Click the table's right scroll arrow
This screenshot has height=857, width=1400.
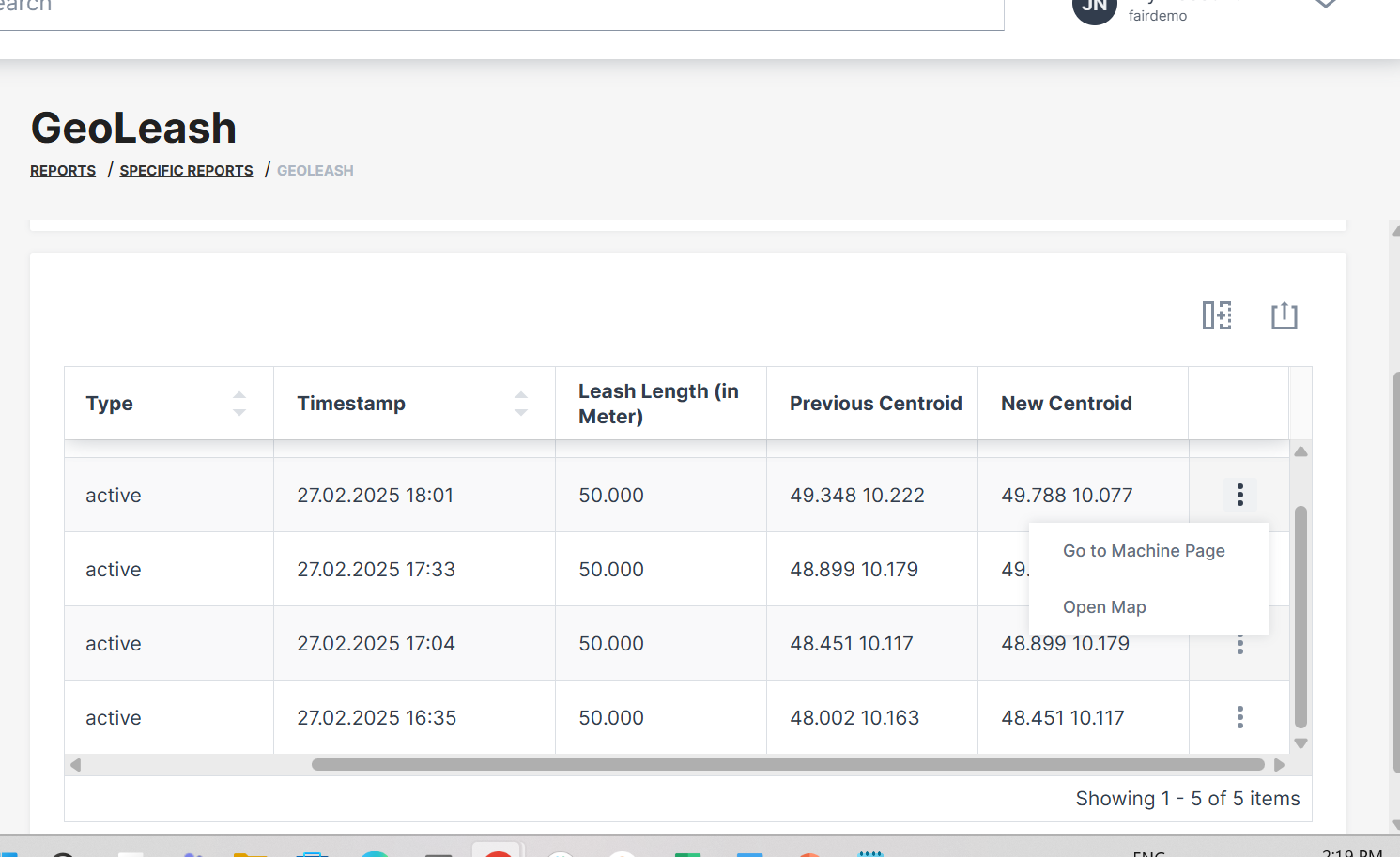(1279, 765)
